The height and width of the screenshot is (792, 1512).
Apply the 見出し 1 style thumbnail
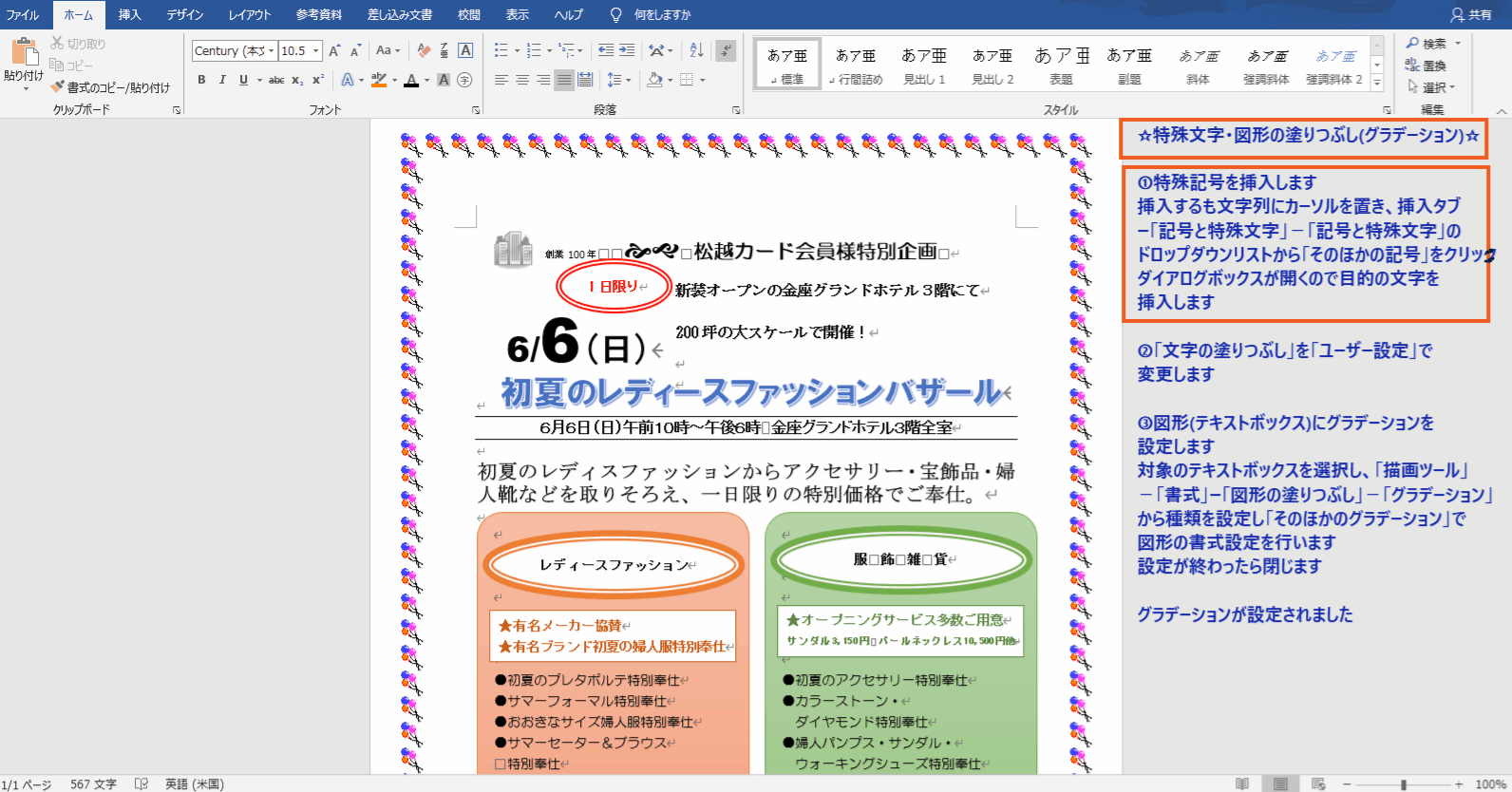click(x=924, y=66)
